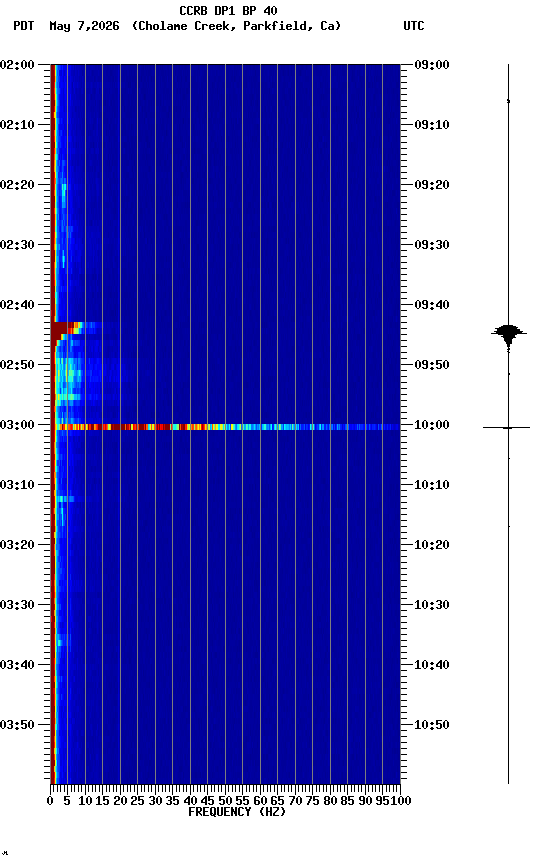Click the '02:30' PDT time label

click(x=17, y=245)
